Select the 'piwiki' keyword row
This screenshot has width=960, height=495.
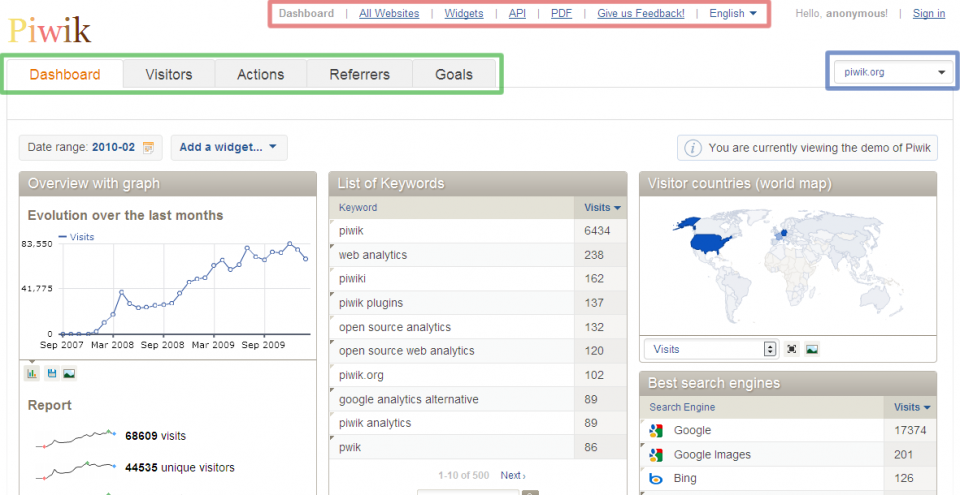[478, 279]
